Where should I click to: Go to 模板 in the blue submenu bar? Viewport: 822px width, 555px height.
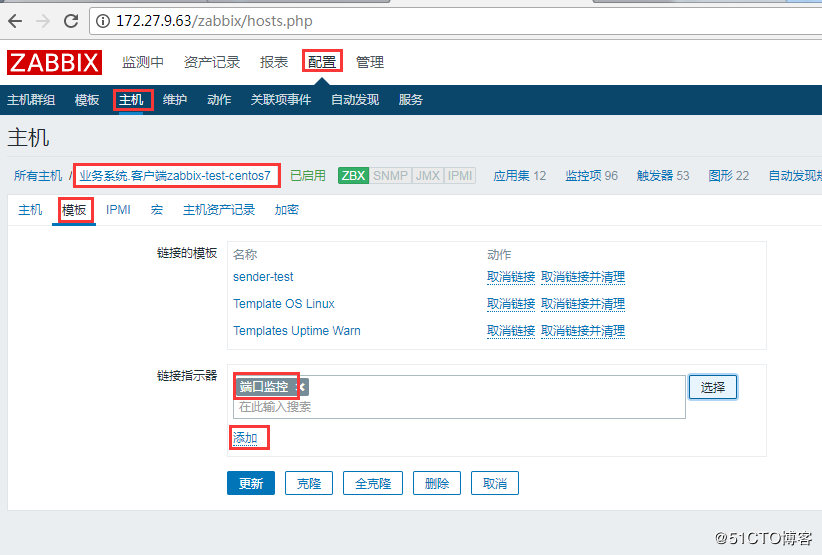click(x=87, y=100)
